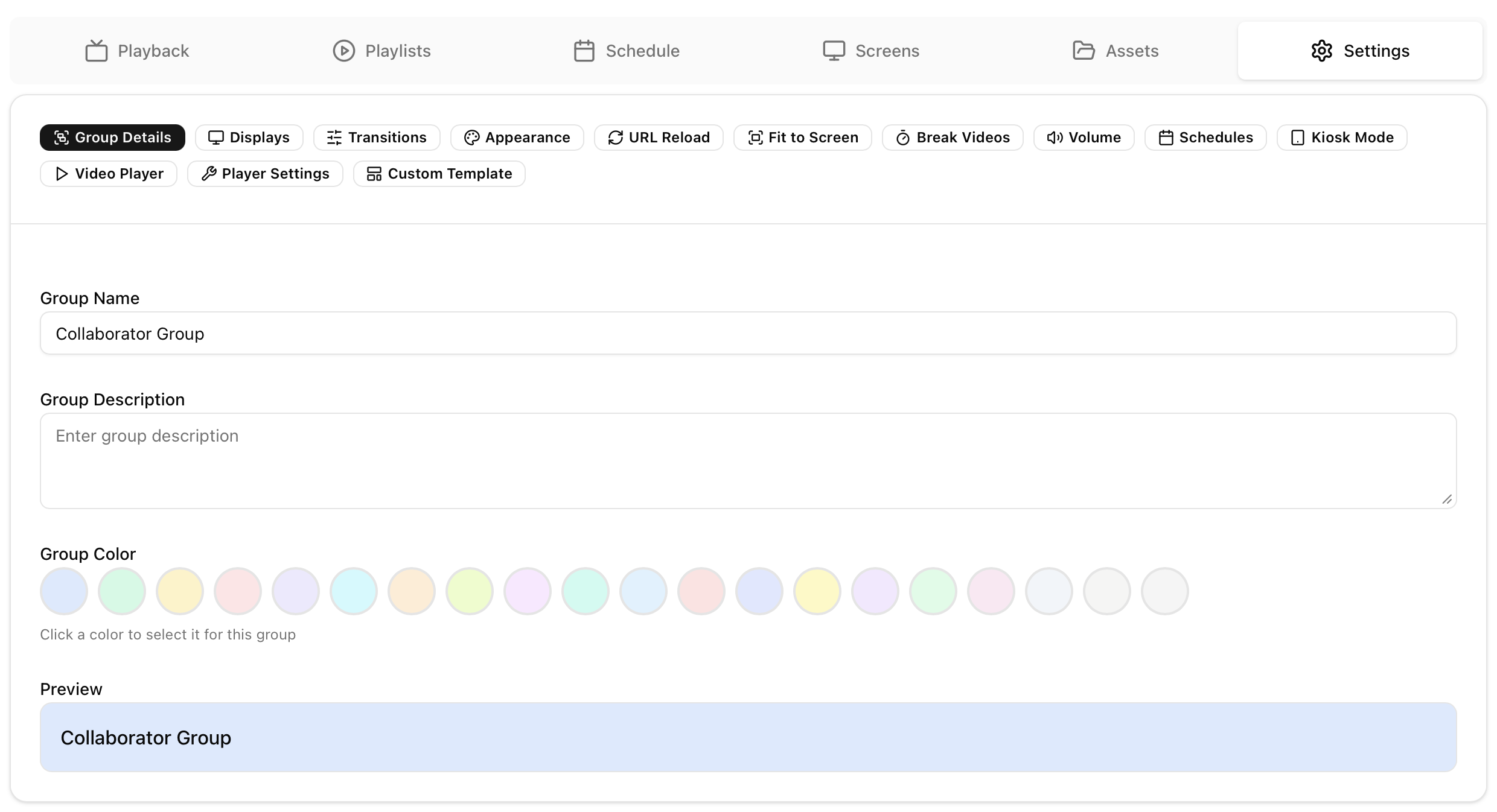This screenshot has height=812, width=1497.
Task: Click the URL Reload refresh icon
Action: 615,138
